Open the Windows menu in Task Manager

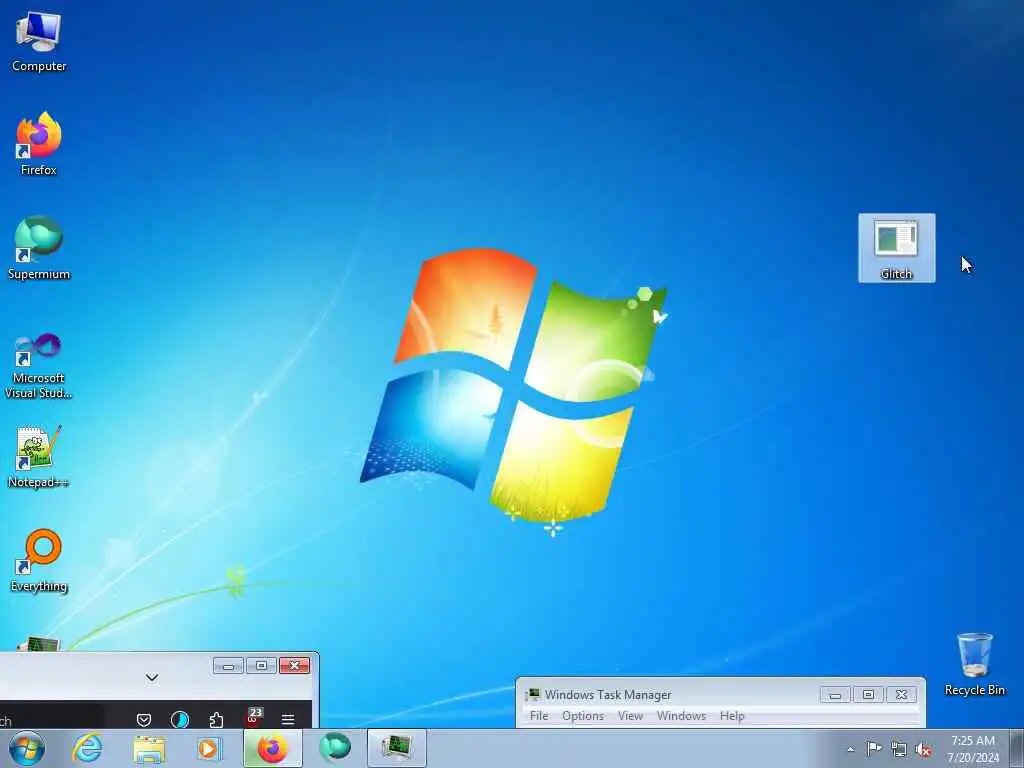tap(681, 716)
